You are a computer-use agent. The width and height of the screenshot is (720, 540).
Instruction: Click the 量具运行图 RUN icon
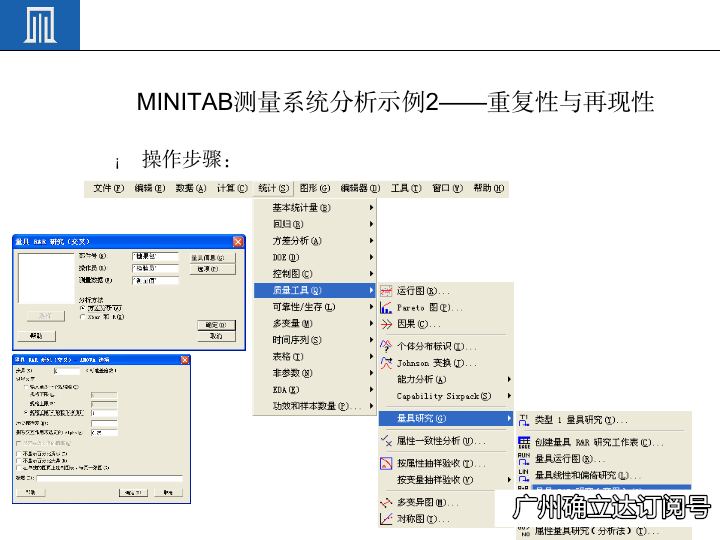pyautogui.click(x=524, y=458)
